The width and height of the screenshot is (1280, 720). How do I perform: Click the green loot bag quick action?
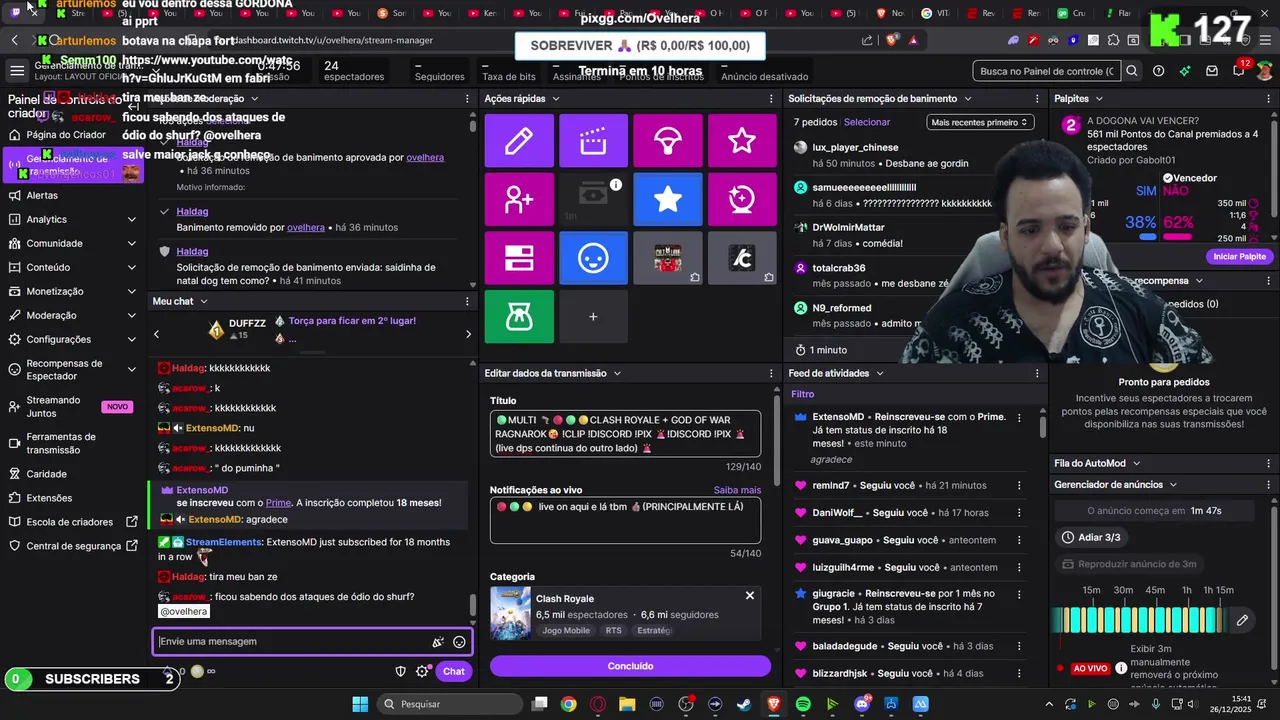(519, 316)
